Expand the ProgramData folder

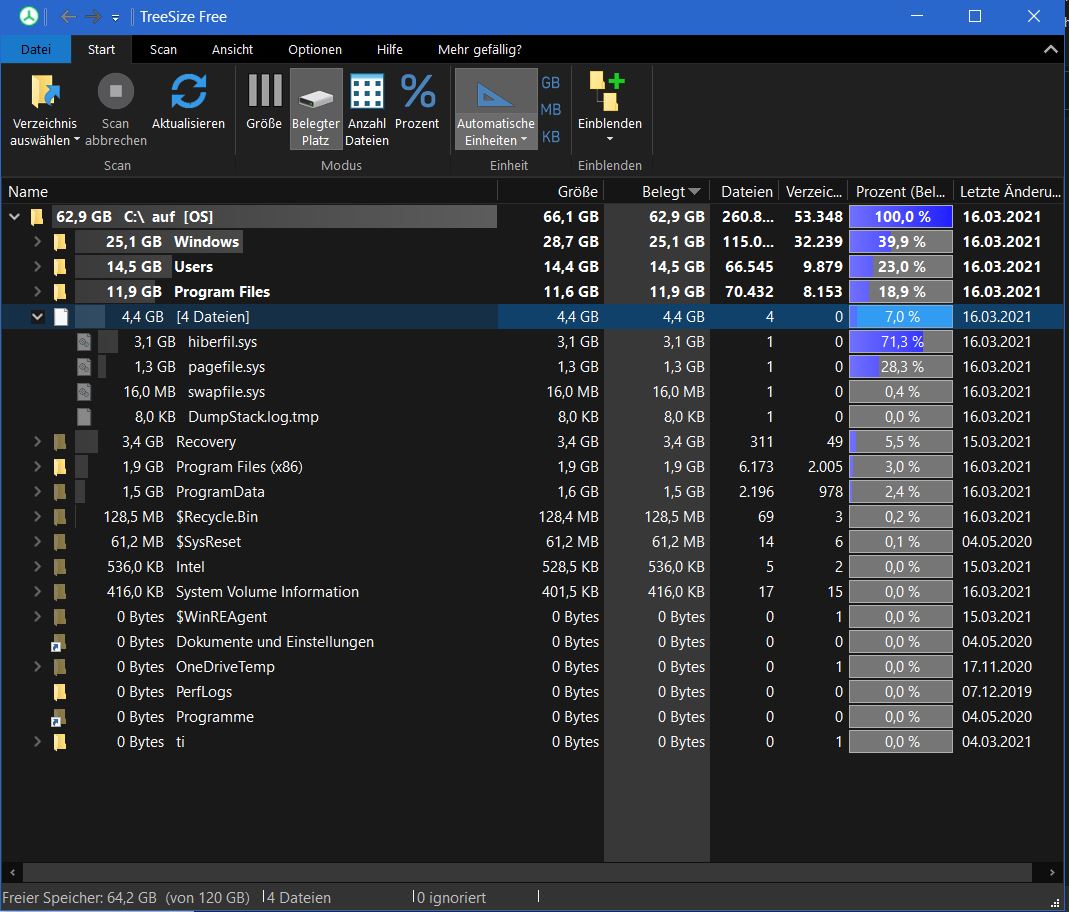coord(37,491)
